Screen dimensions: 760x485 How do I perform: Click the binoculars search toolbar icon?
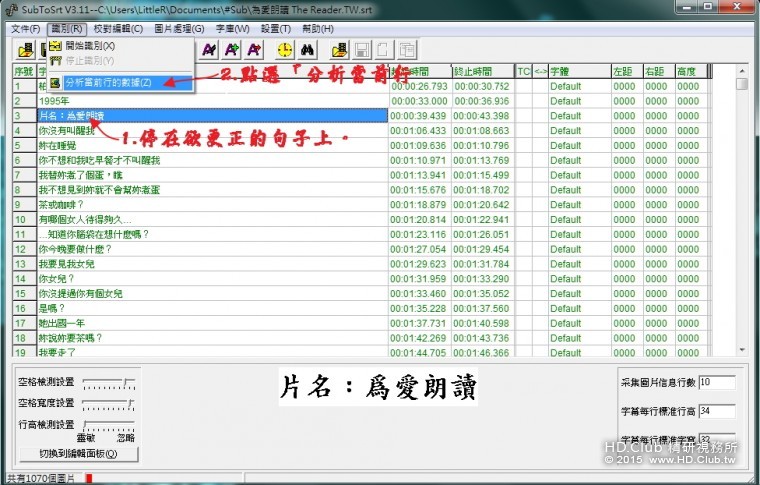pos(308,49)
